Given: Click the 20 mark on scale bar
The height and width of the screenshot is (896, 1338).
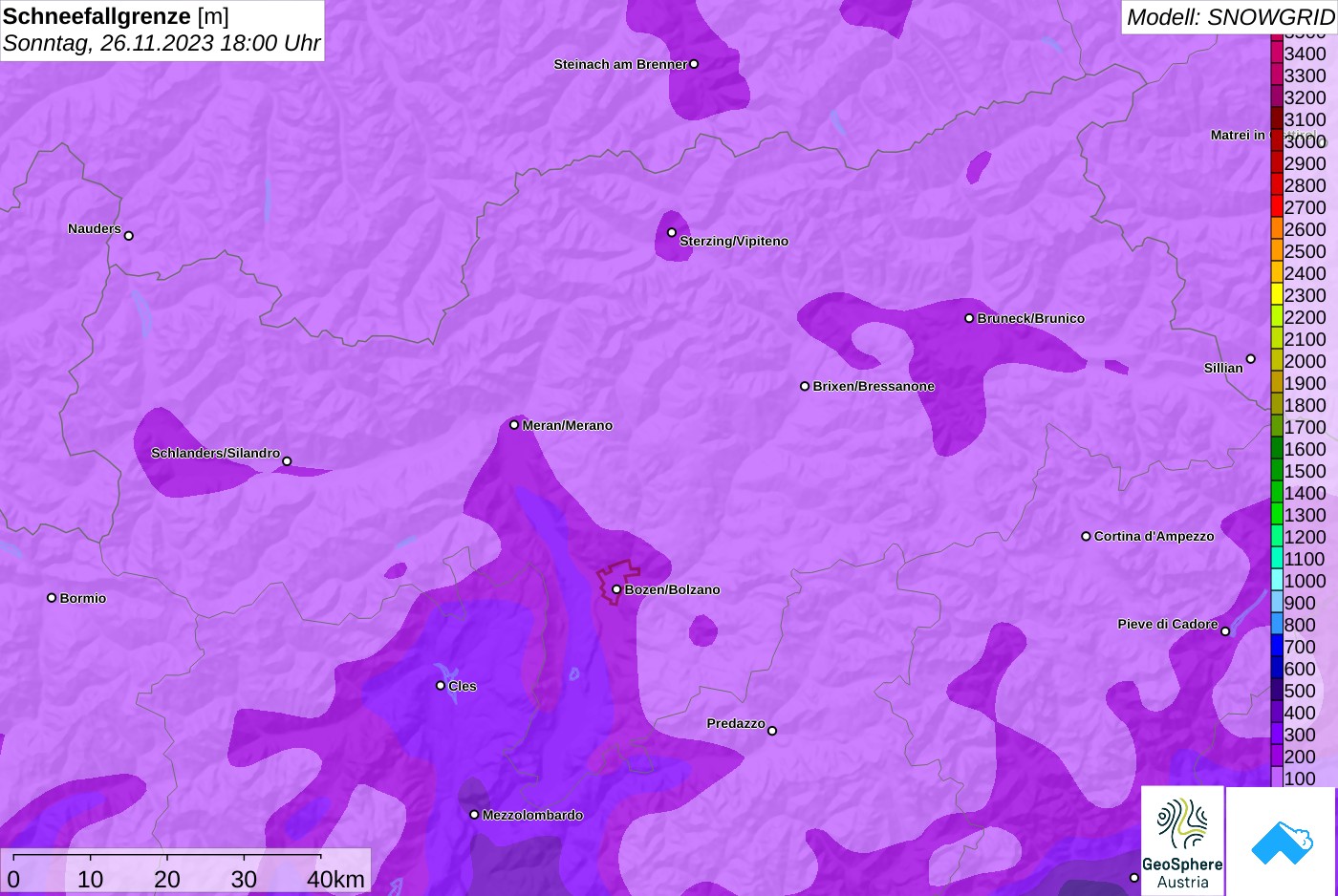Looking at the screenshot, I should pos(167,879).
